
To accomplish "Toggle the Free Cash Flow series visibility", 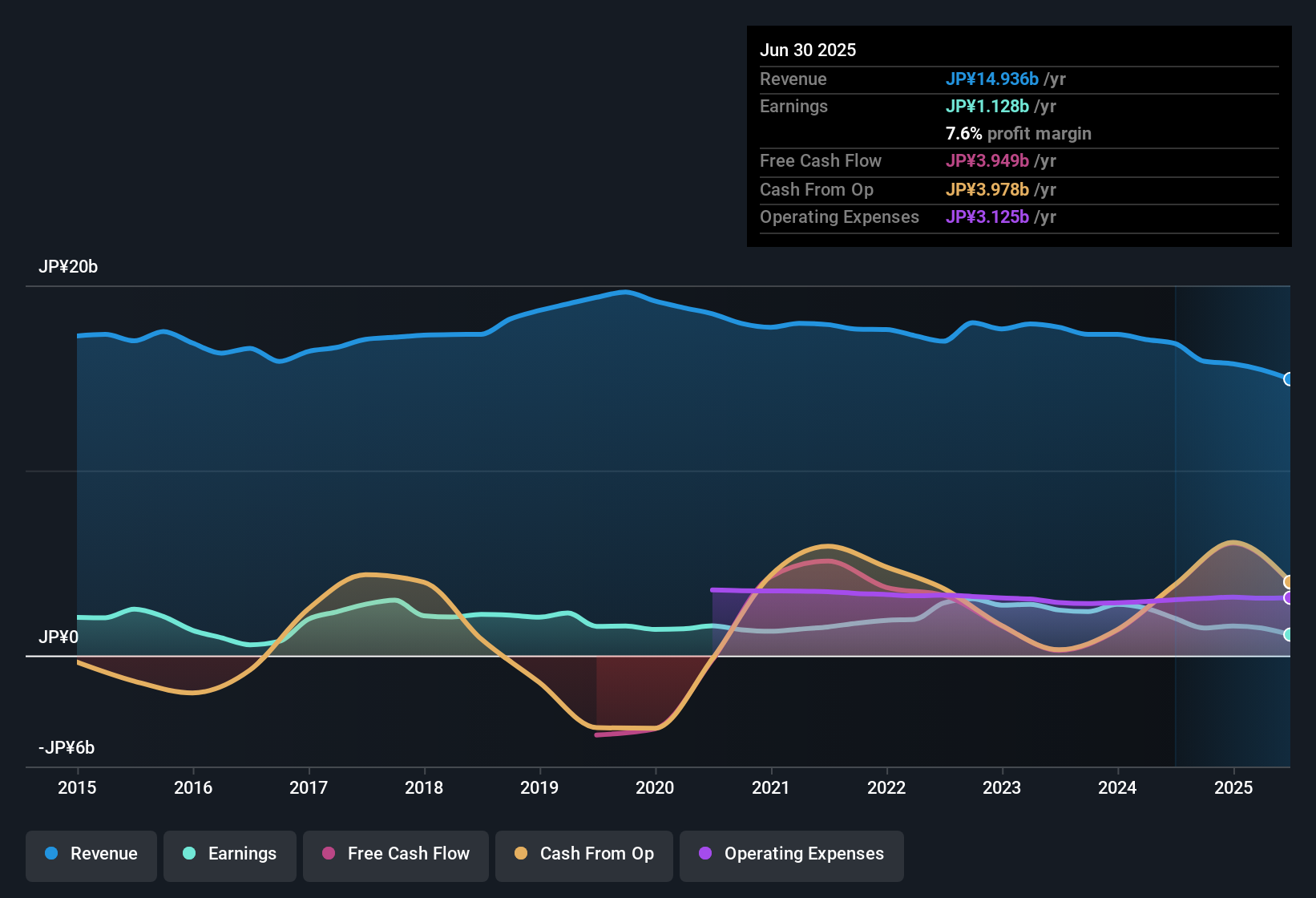I will tap(395, 854).
